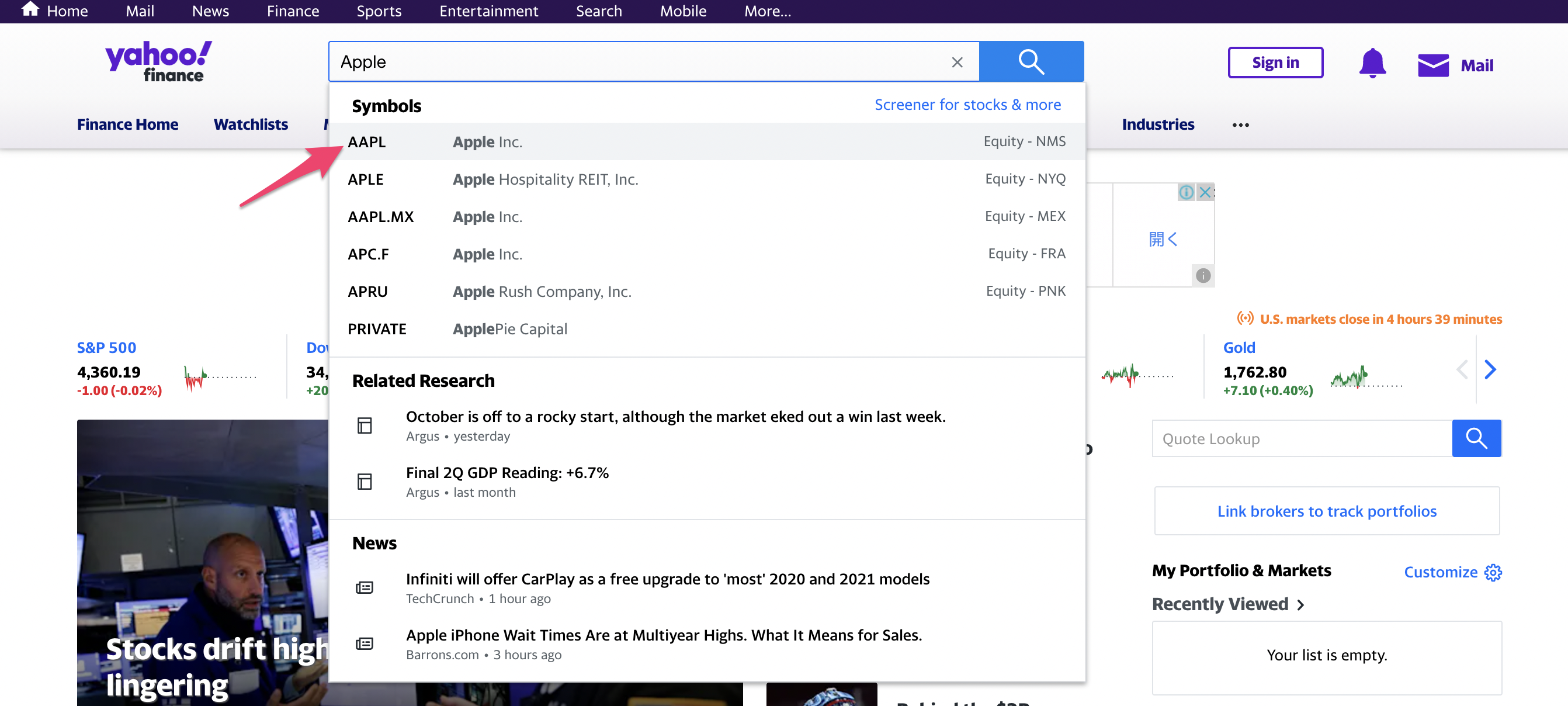Click the Recently Viewed heading
This screenshot has height=706, width=1568.
pos(1220,604)
